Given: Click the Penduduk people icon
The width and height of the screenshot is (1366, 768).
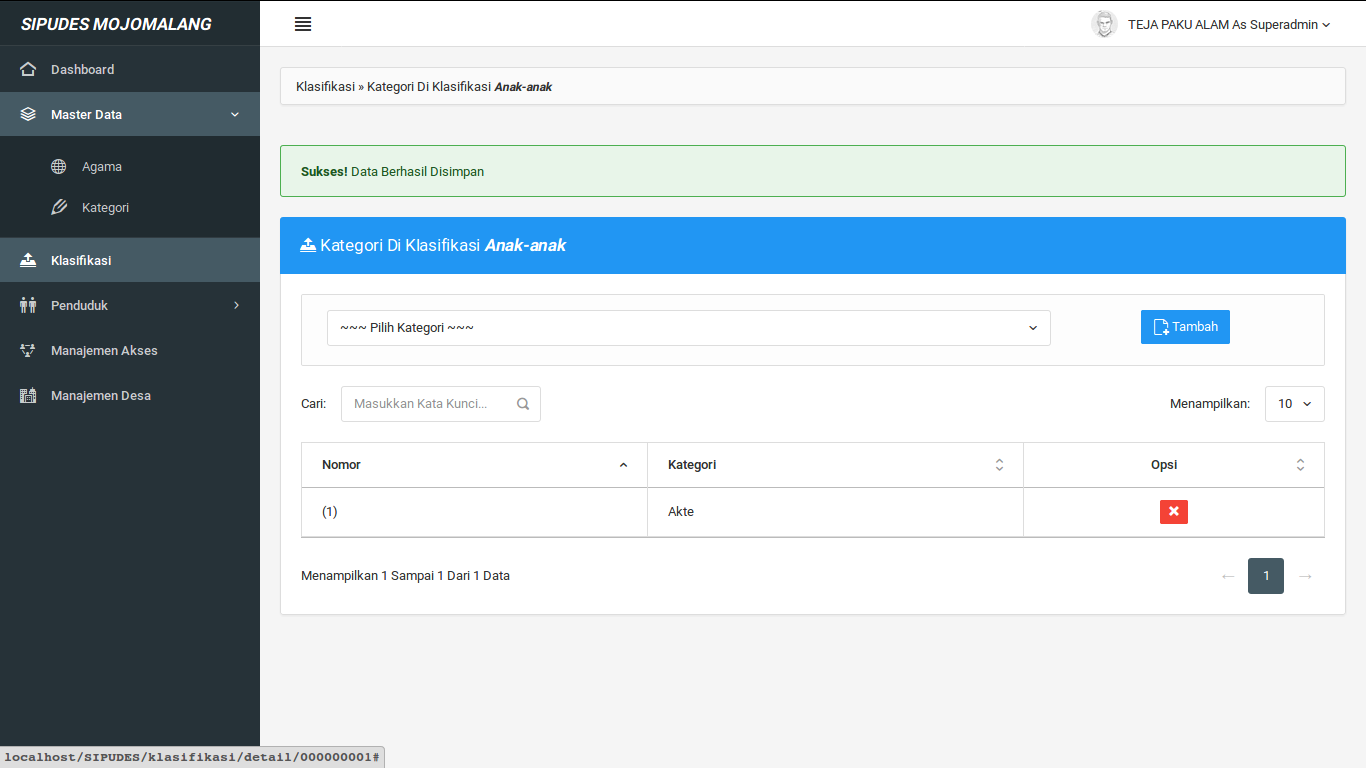Looking at the screenshot, I should click(x=28, y=305).
